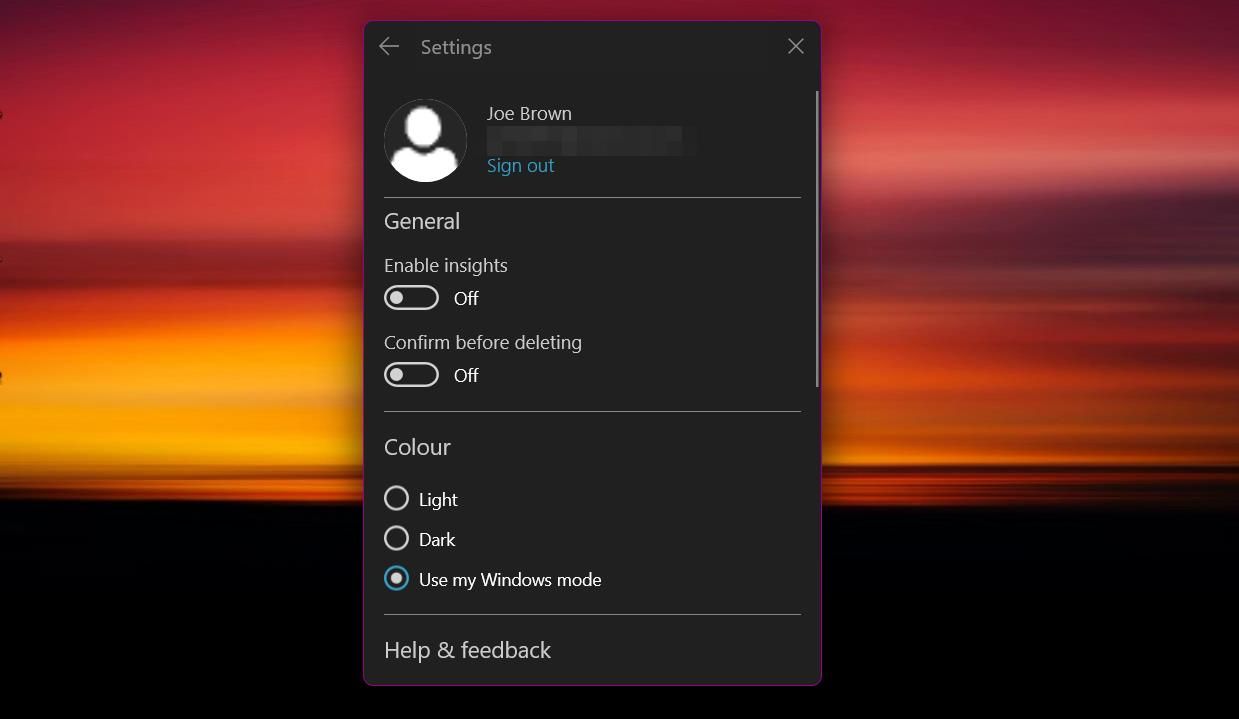
Task: Select Use my Windows mode
Action: point(396,578)
